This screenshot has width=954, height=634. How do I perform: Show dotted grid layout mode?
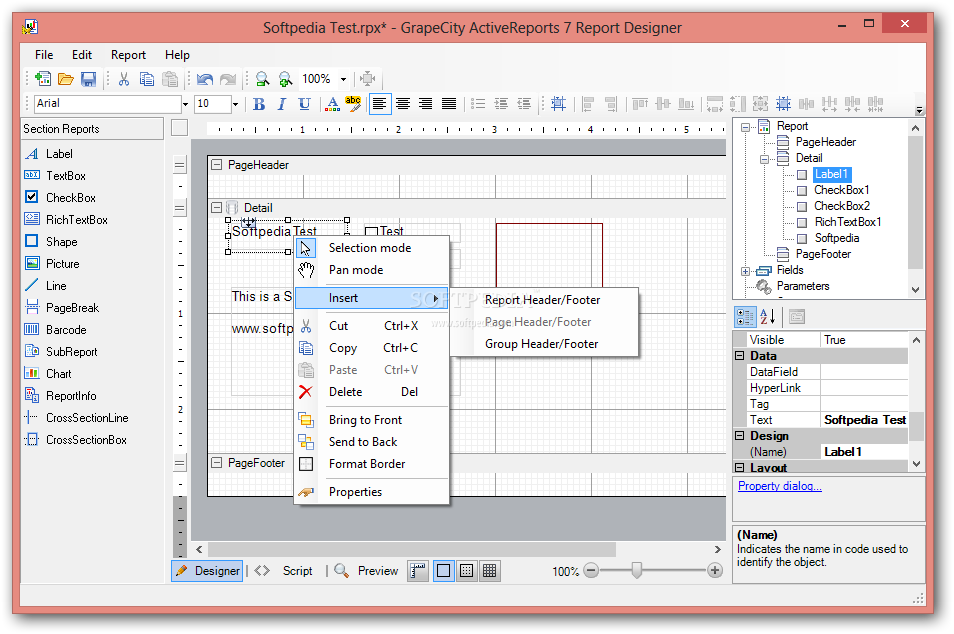(x=467, y=571)
